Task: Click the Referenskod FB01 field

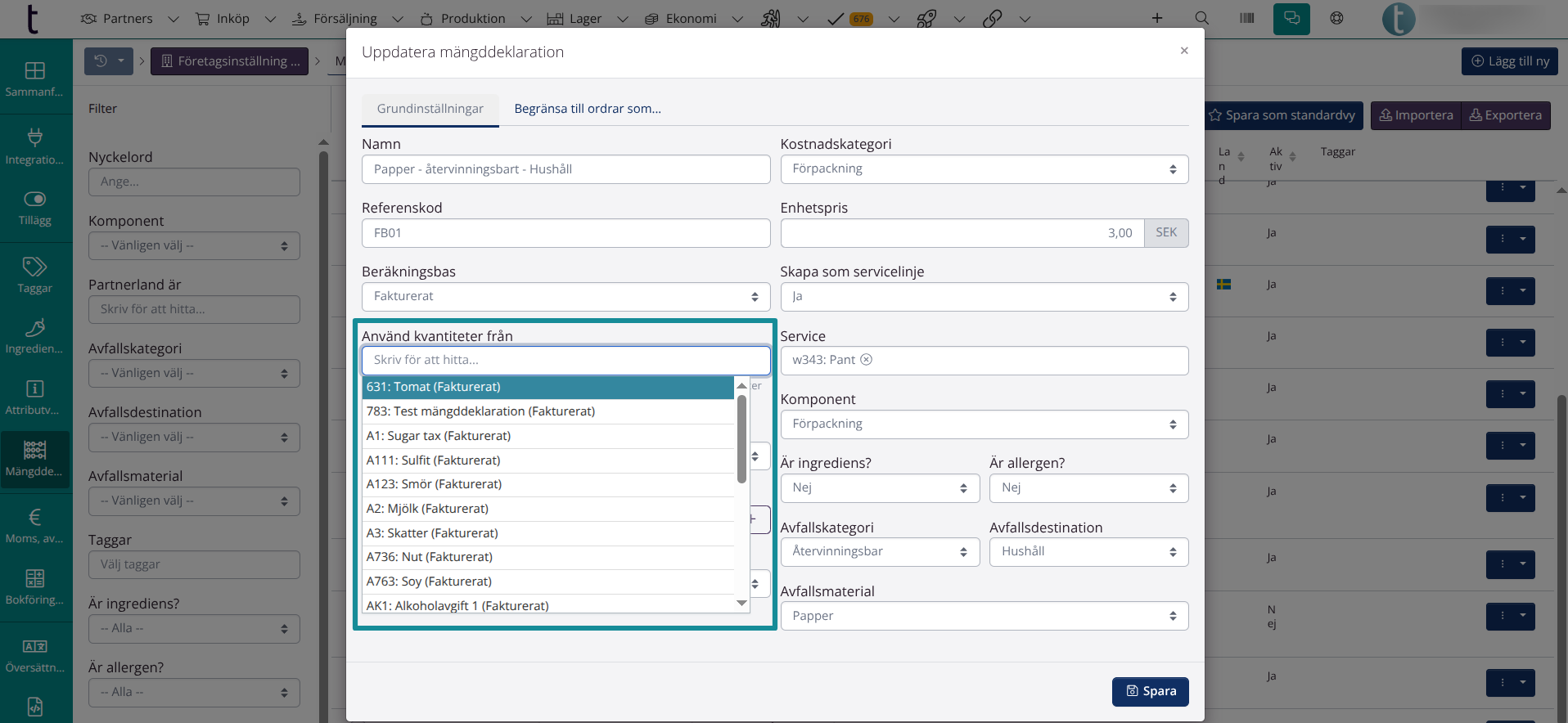Action: pyautogui.click(x=566, y=233)
